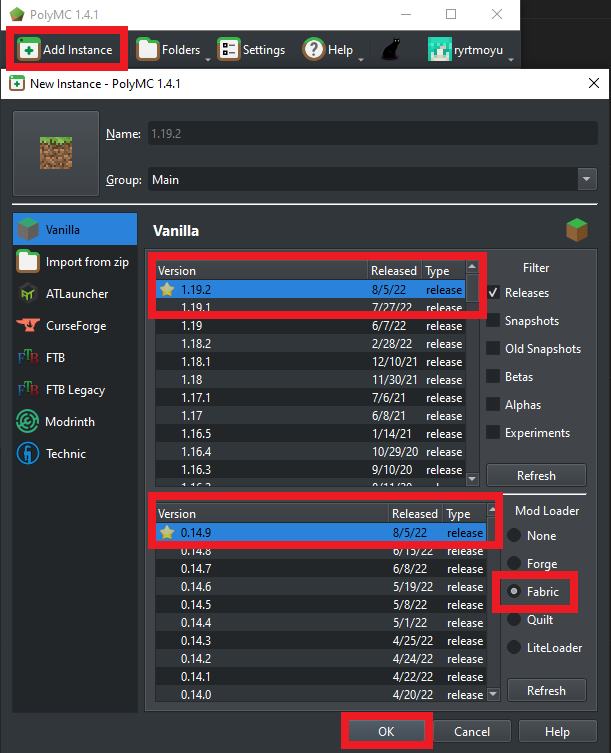611x753 pixels.
Task: Toggle the Releases filter checkbox
Action: click(x=493, y=292)
